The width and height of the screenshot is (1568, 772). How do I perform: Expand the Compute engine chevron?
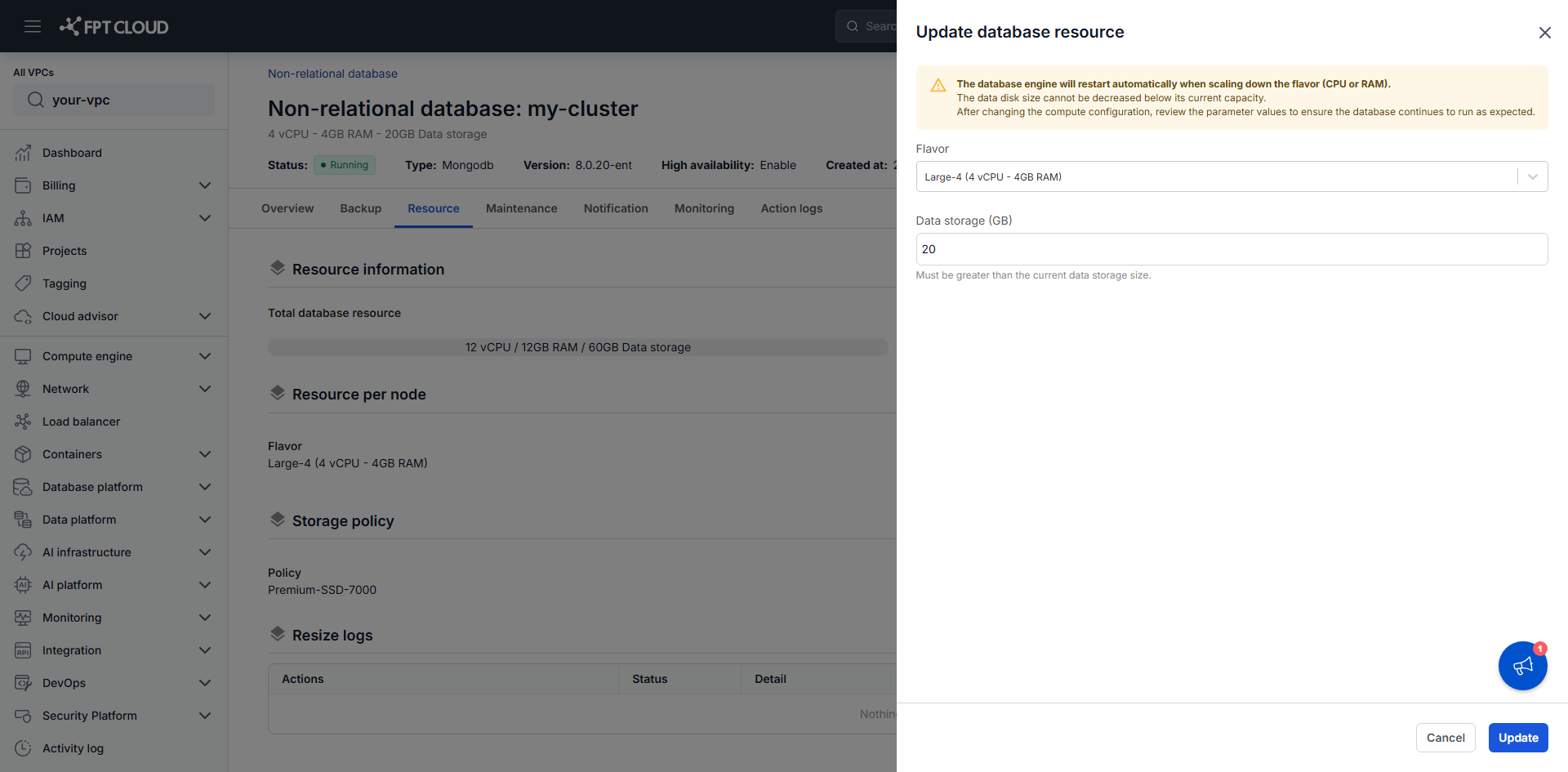click(205, 356)
